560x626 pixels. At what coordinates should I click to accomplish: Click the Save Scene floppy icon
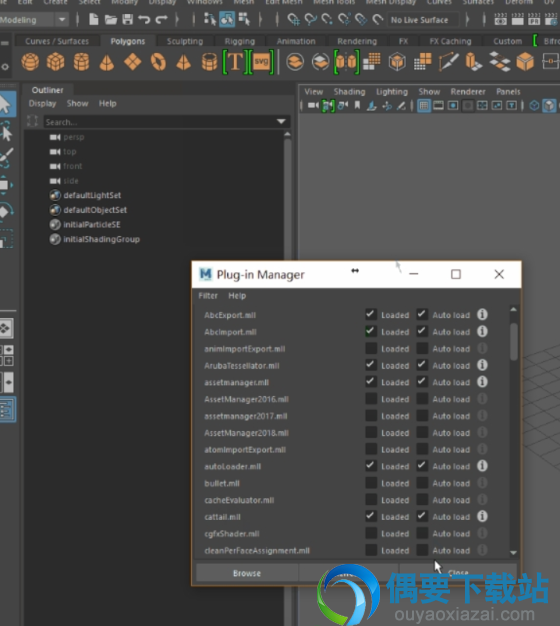(127, 19)
